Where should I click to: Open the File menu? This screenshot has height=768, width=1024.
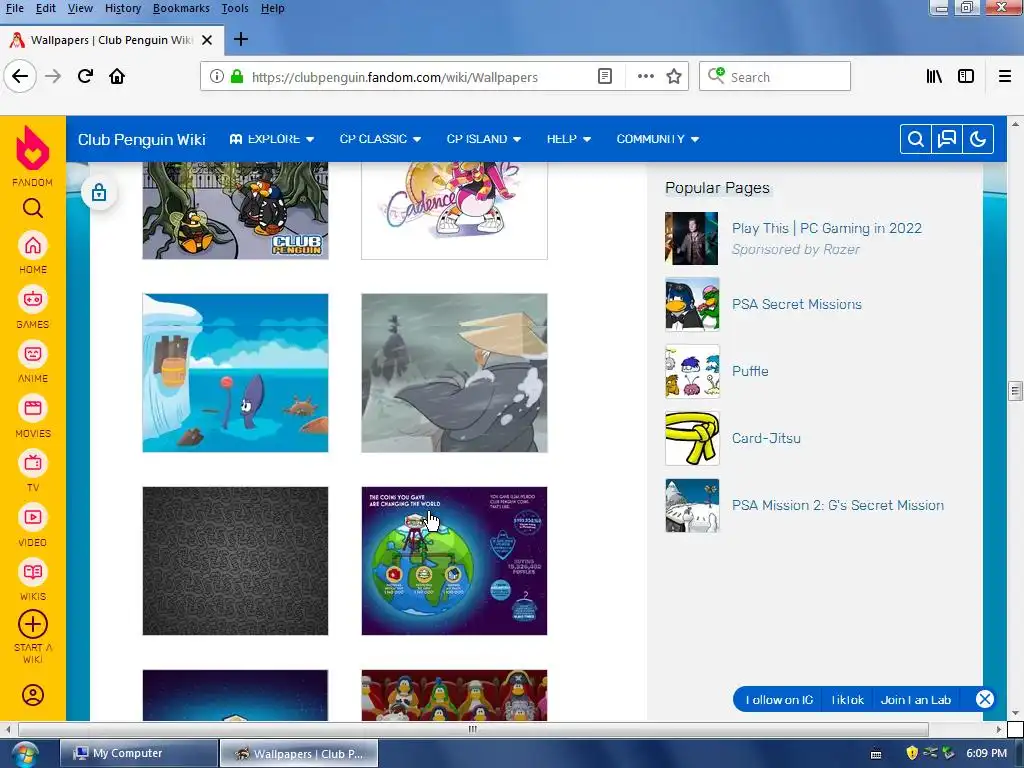click(14, 8)
